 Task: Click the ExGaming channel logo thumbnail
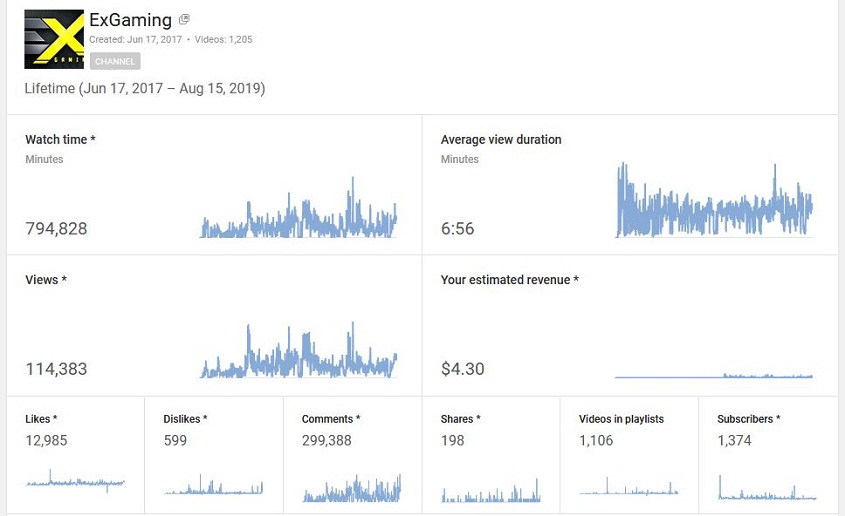click(x=54, y=39)
